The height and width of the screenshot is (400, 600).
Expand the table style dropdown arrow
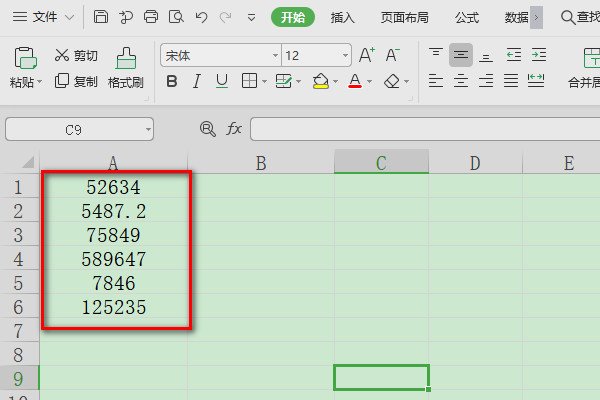pos(298,82)
